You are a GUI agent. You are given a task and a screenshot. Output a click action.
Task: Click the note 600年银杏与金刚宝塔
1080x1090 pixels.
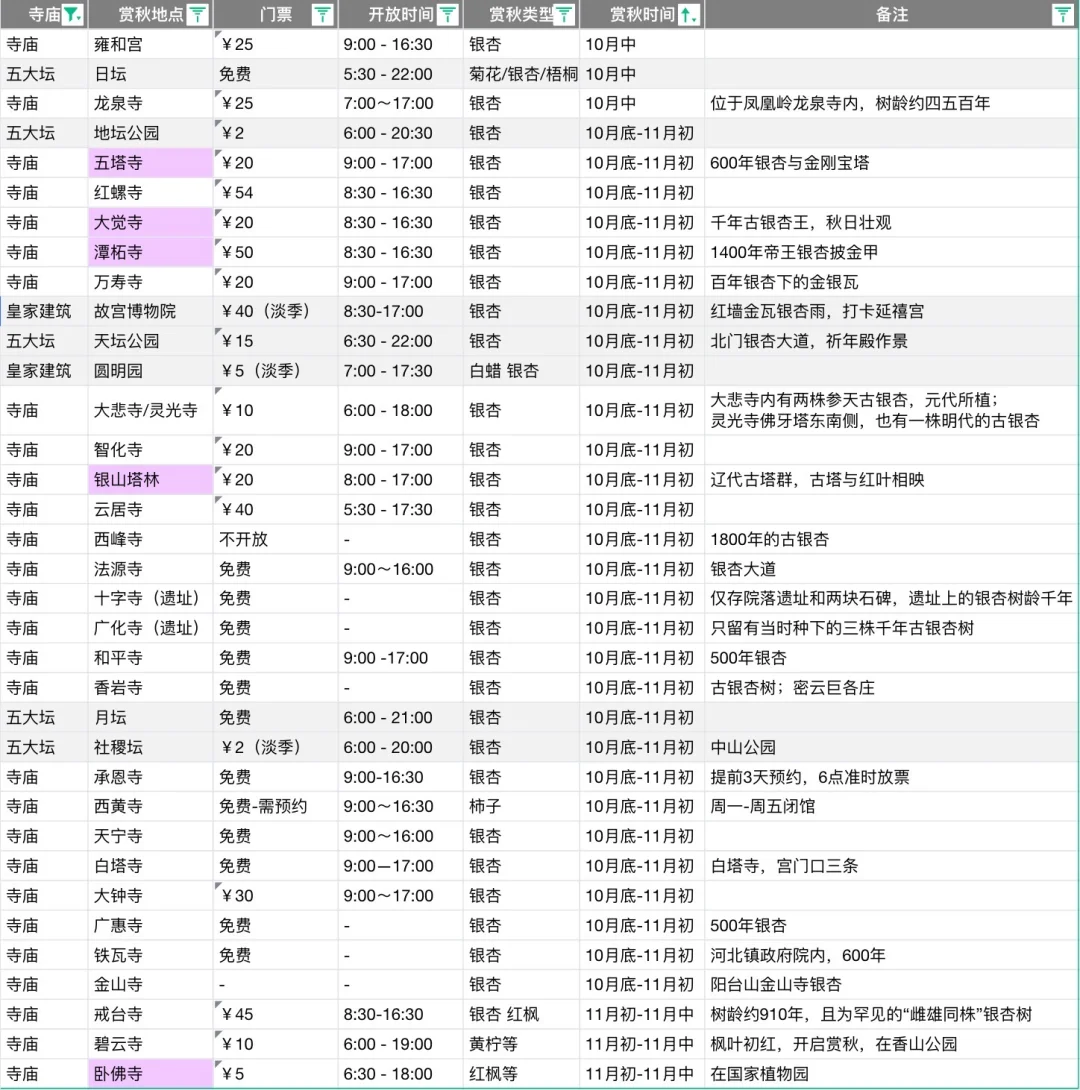tap(789, 163)
